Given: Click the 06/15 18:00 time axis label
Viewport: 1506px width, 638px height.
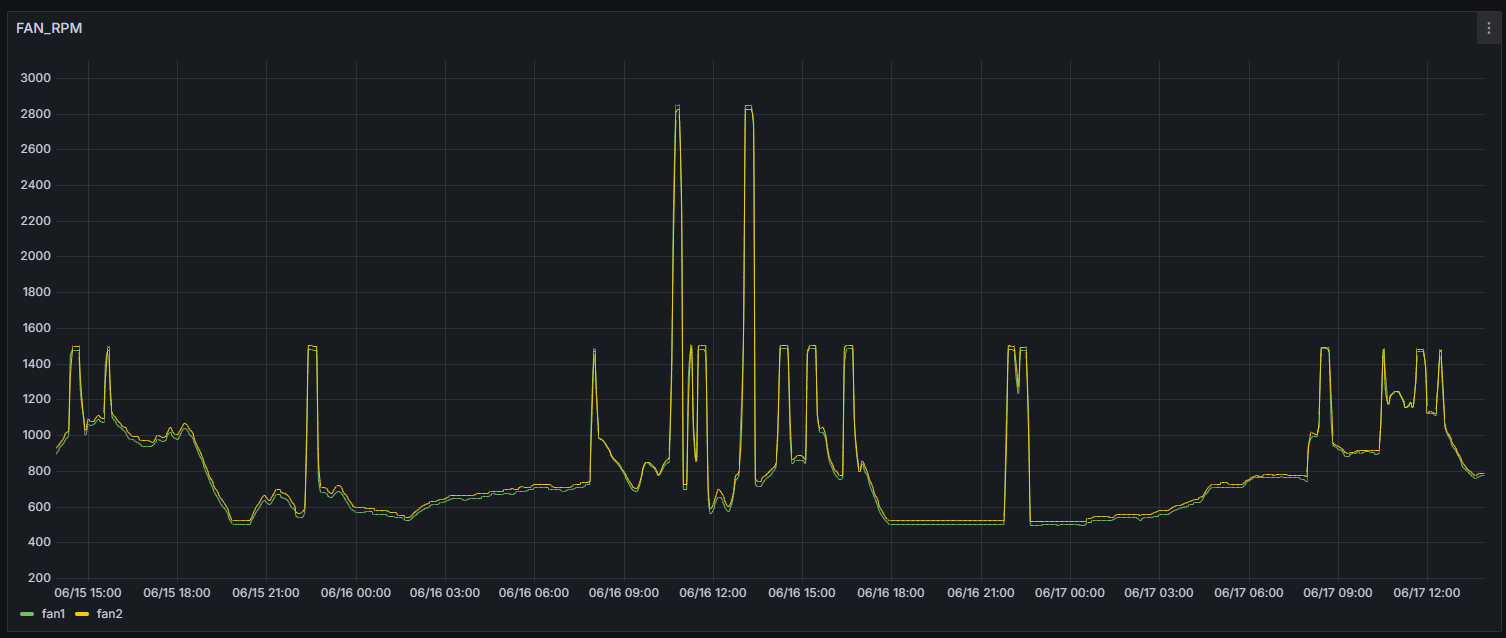Looking at the screenshot, I should [177, 593].
